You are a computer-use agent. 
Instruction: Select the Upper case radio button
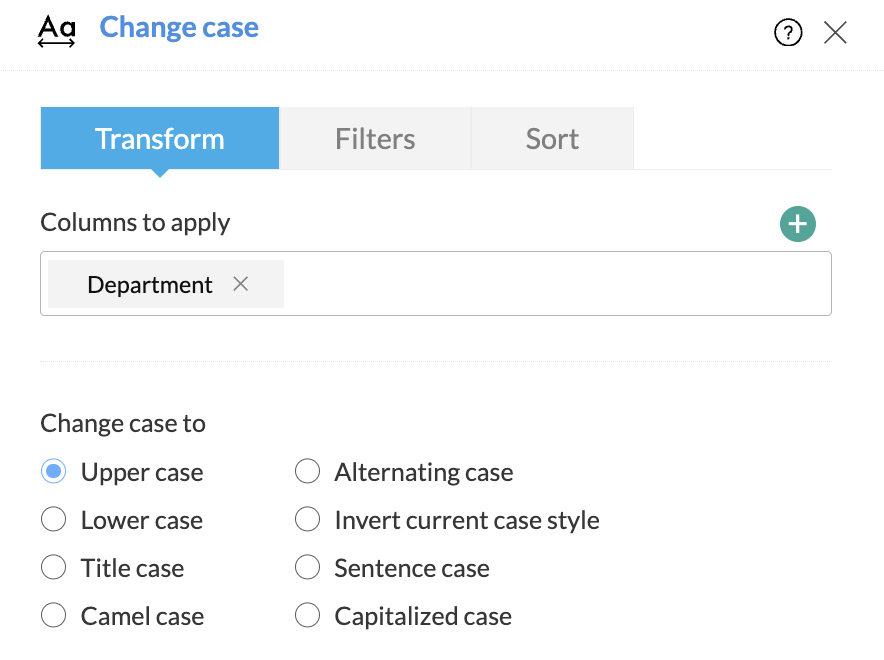point(54,472)
